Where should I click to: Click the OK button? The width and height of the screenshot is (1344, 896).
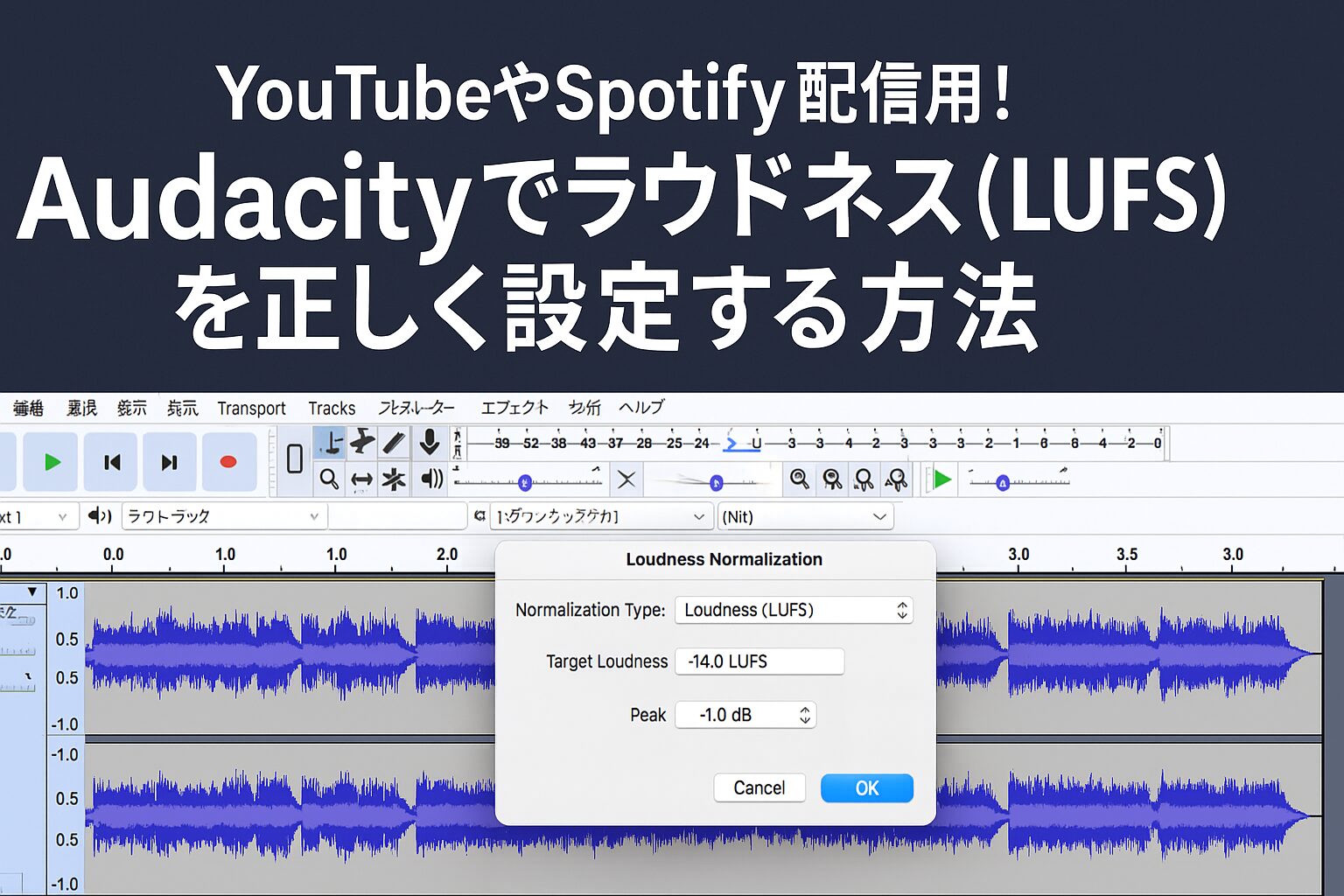point(867,788)
